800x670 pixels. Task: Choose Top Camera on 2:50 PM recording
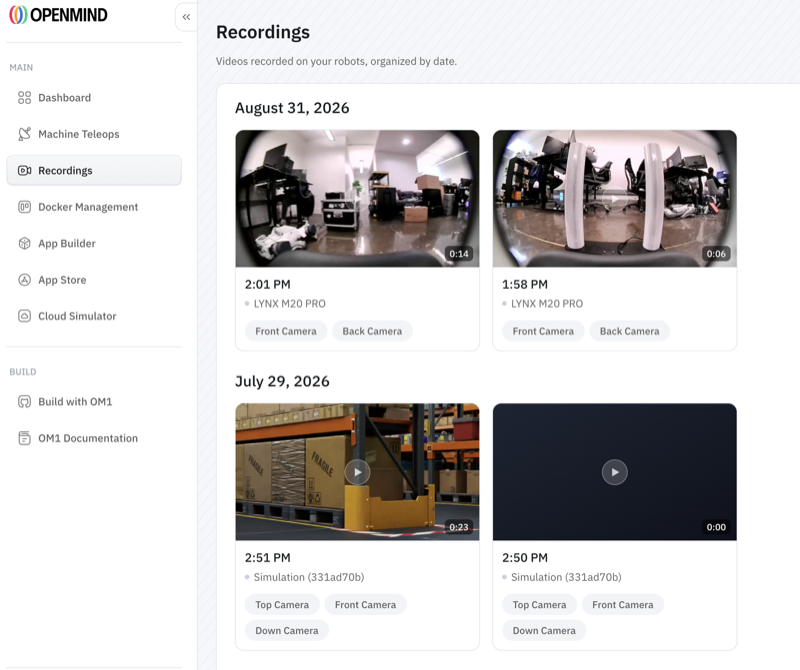point(539,605)
